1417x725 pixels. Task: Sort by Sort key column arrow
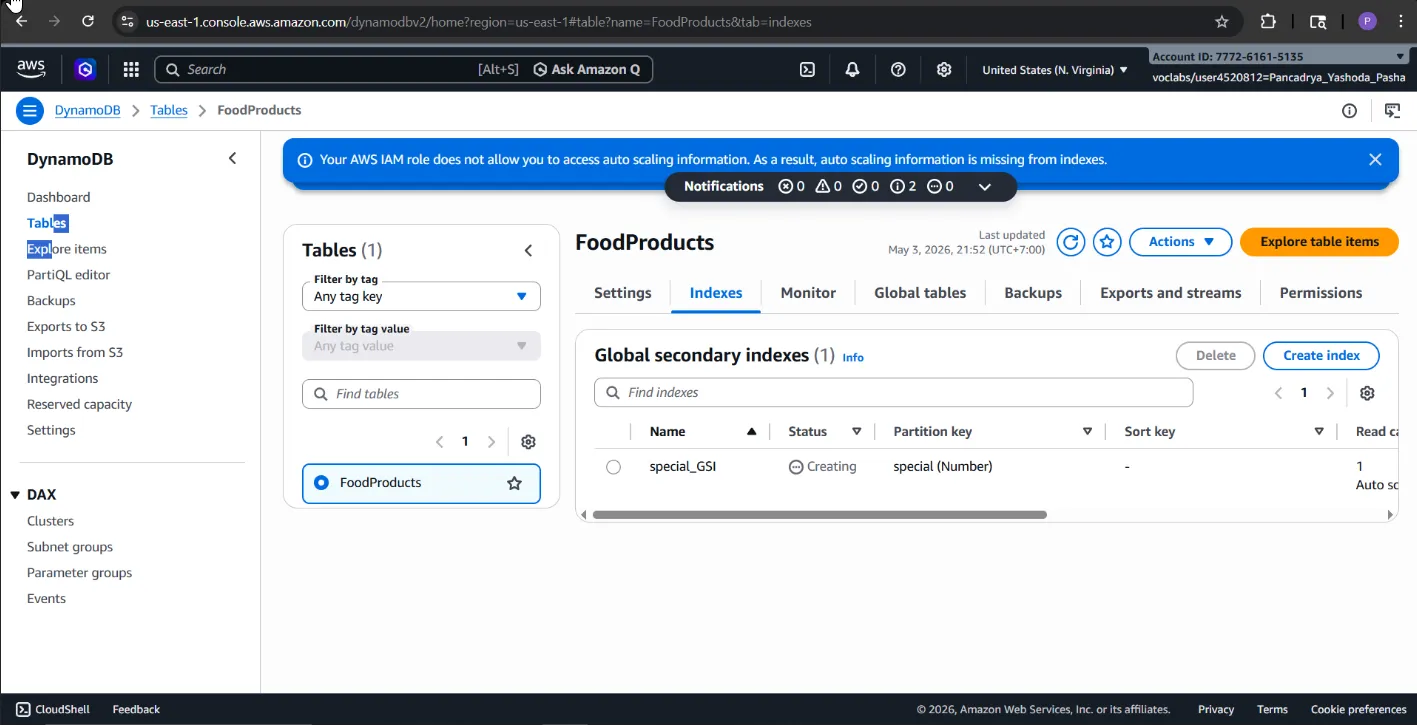pyautogui.click(x=1319, y=432)
